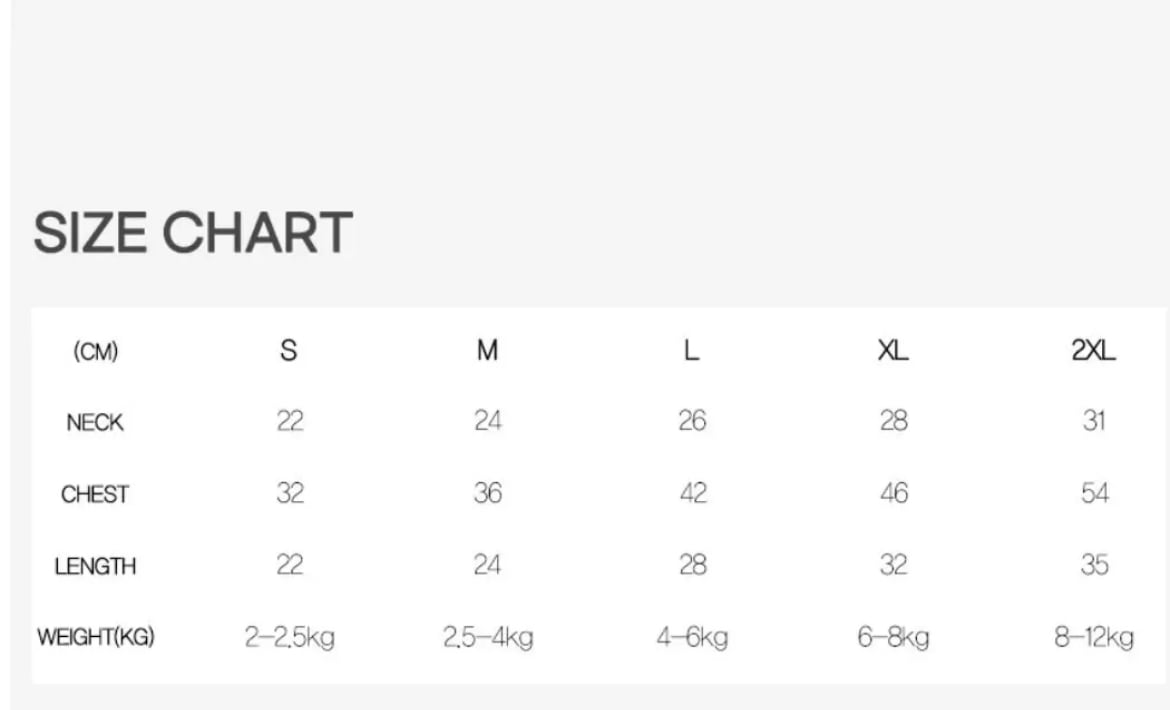Click the 2-2.5kg weight value
The image size is (1170, 710).
pos(290,638)
